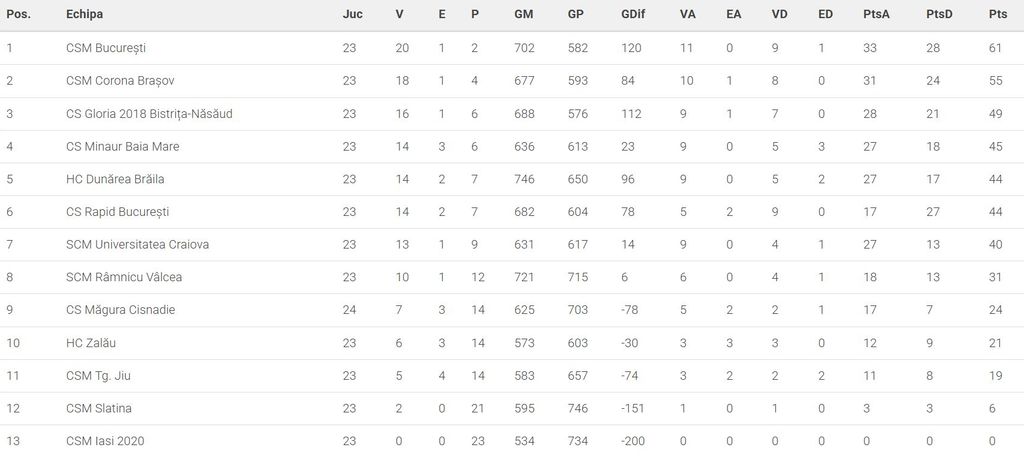Open CSM Slatina team link
The image size is (1024, 459).
click(x=99, y=408)
